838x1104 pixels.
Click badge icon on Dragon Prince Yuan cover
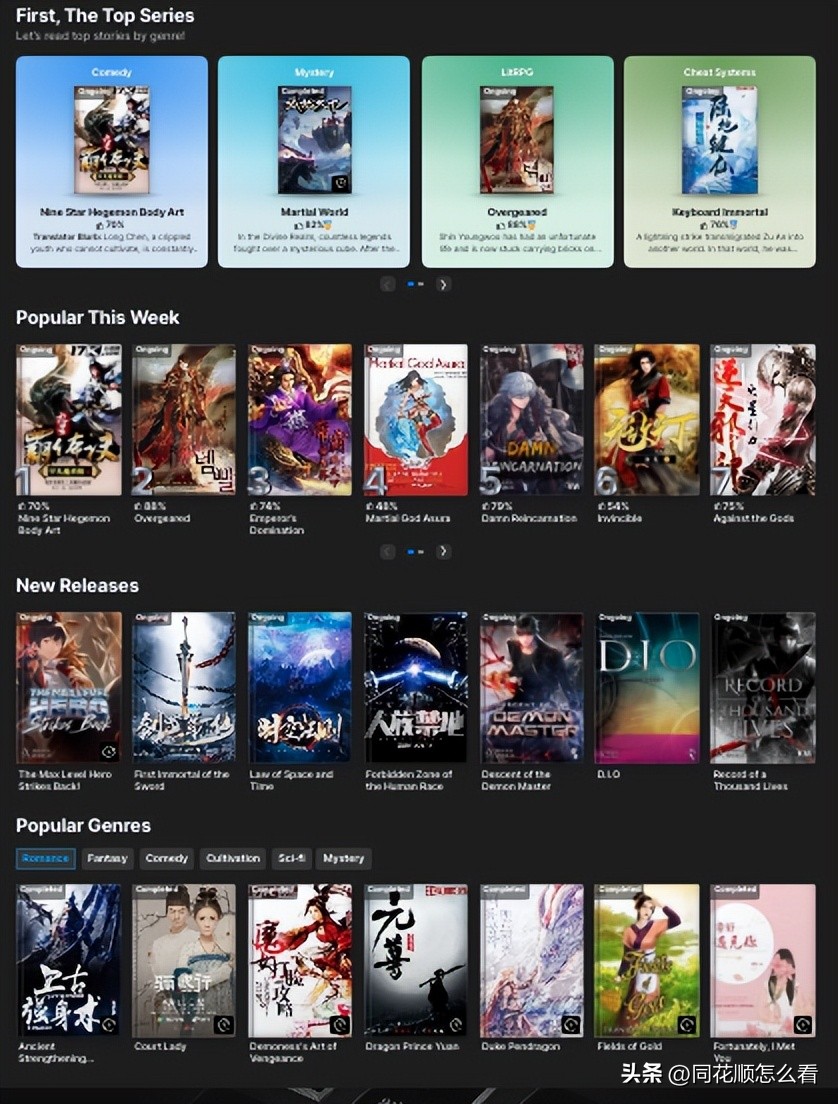click(455, 1024)
